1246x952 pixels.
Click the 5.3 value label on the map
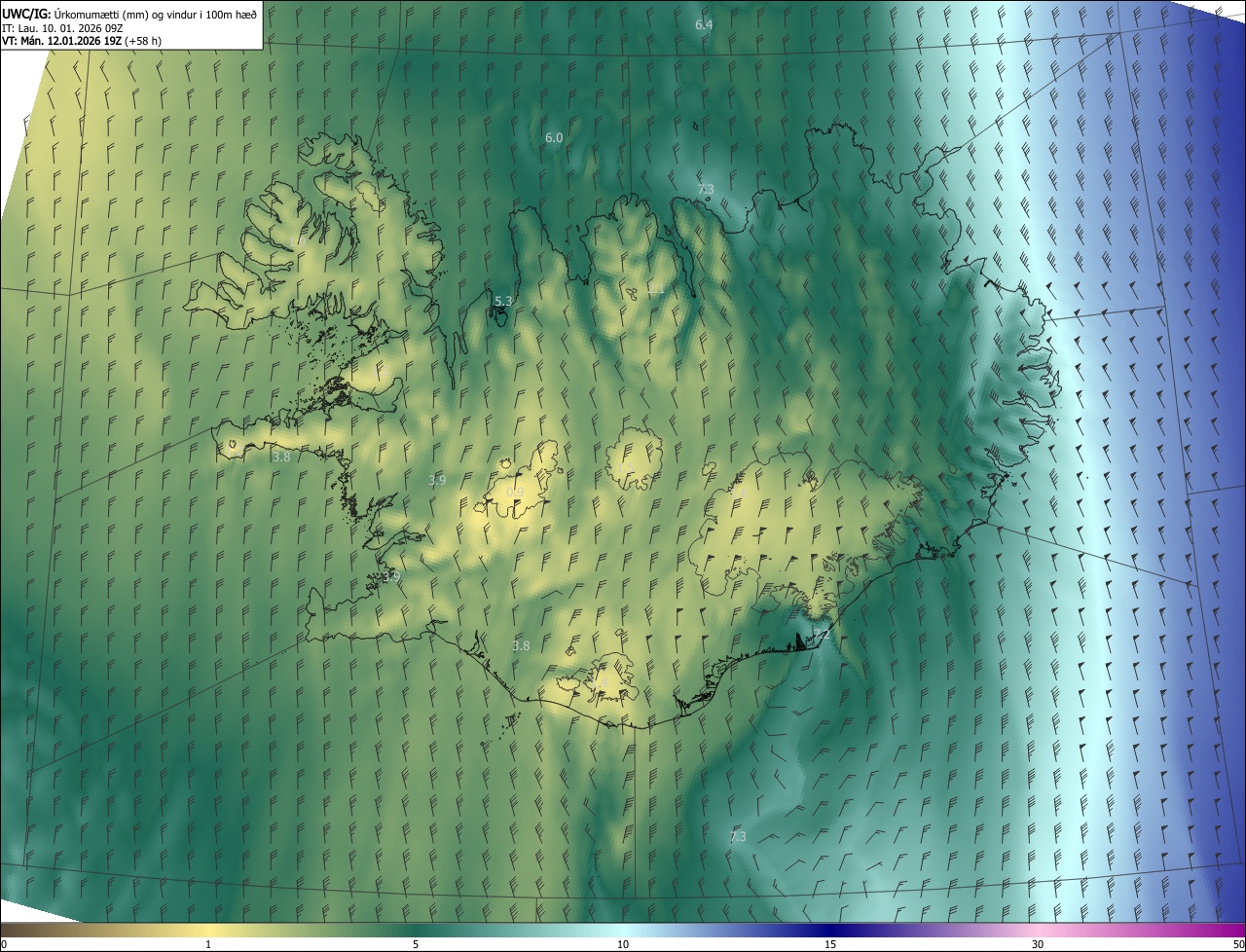click(x=503, y=301)
